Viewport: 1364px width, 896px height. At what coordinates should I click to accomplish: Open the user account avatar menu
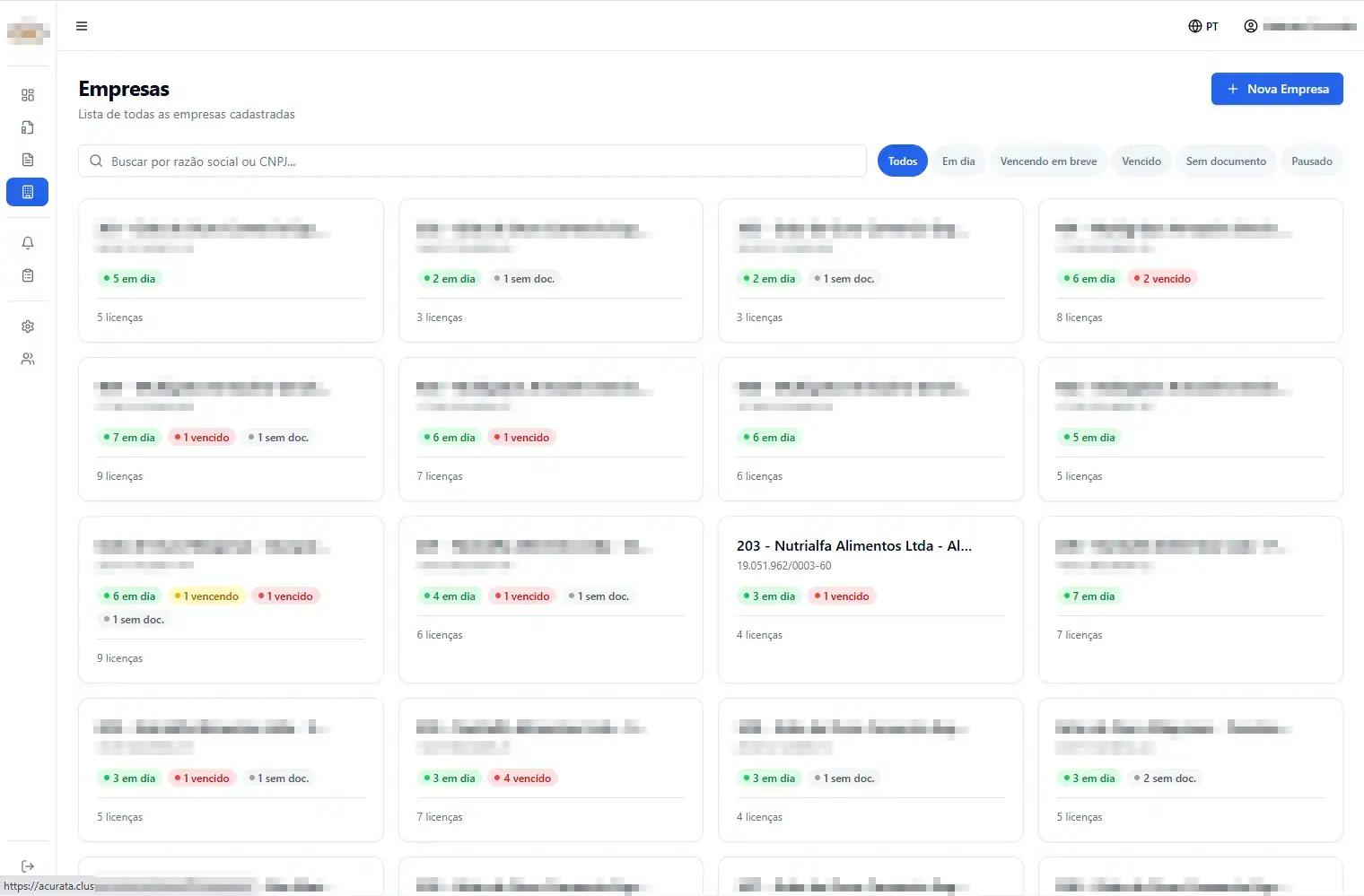pyautogui.click(x=1250, y=26)
